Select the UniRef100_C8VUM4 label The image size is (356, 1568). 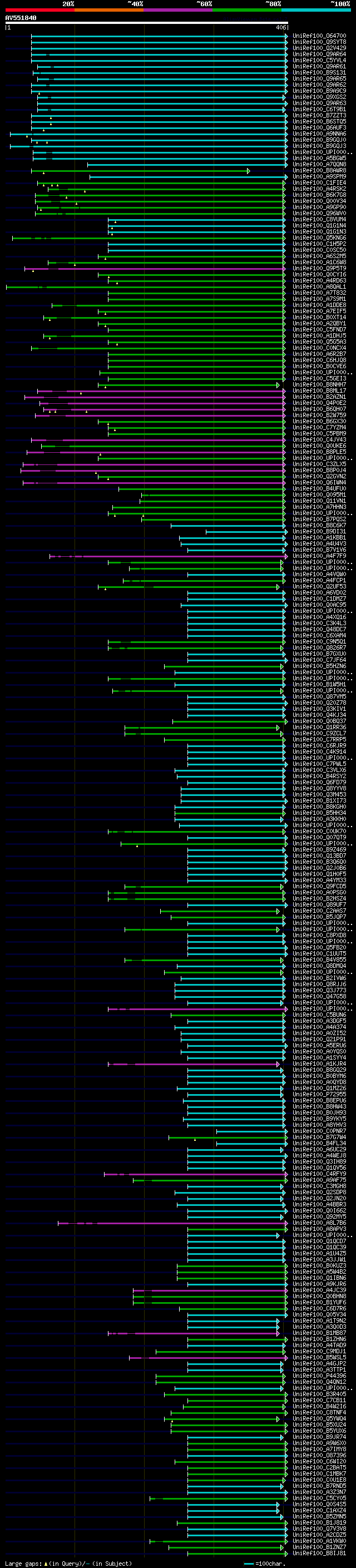(x=319, y=220)
